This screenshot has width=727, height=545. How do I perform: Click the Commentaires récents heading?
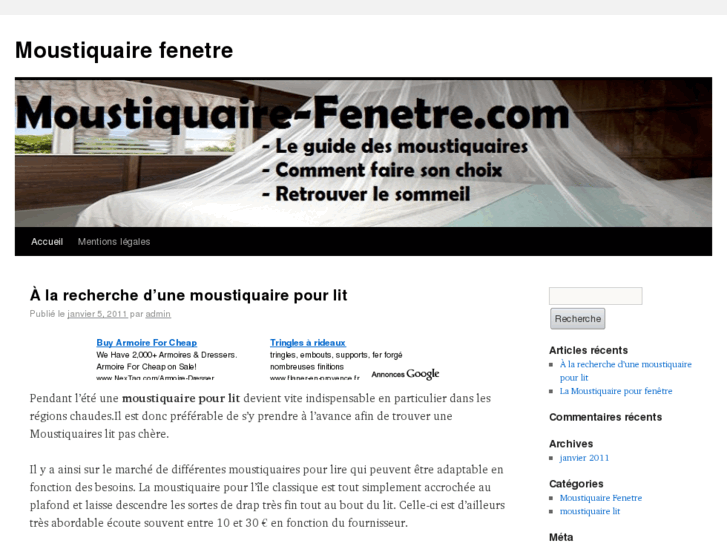(x=606, y=417)
